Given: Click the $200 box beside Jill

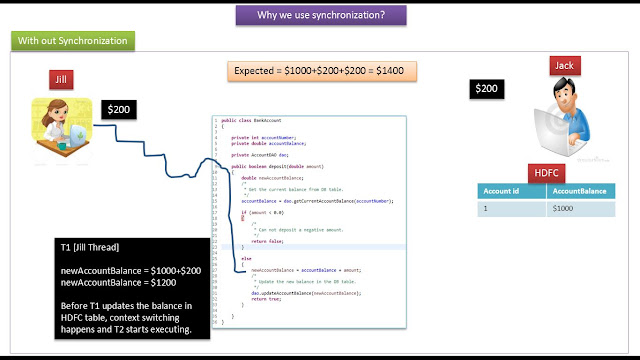Looking at the screenshot, I should click(x=119, y=109).
